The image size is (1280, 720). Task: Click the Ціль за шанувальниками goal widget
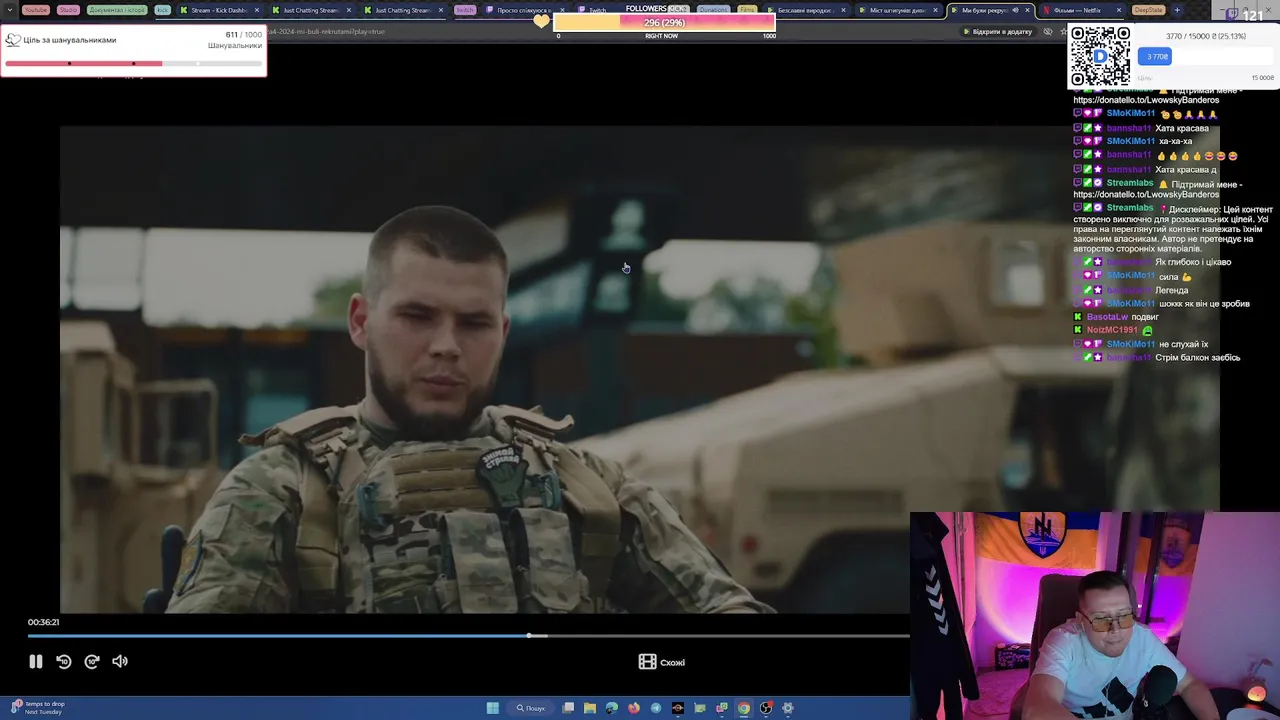(133, 50)
